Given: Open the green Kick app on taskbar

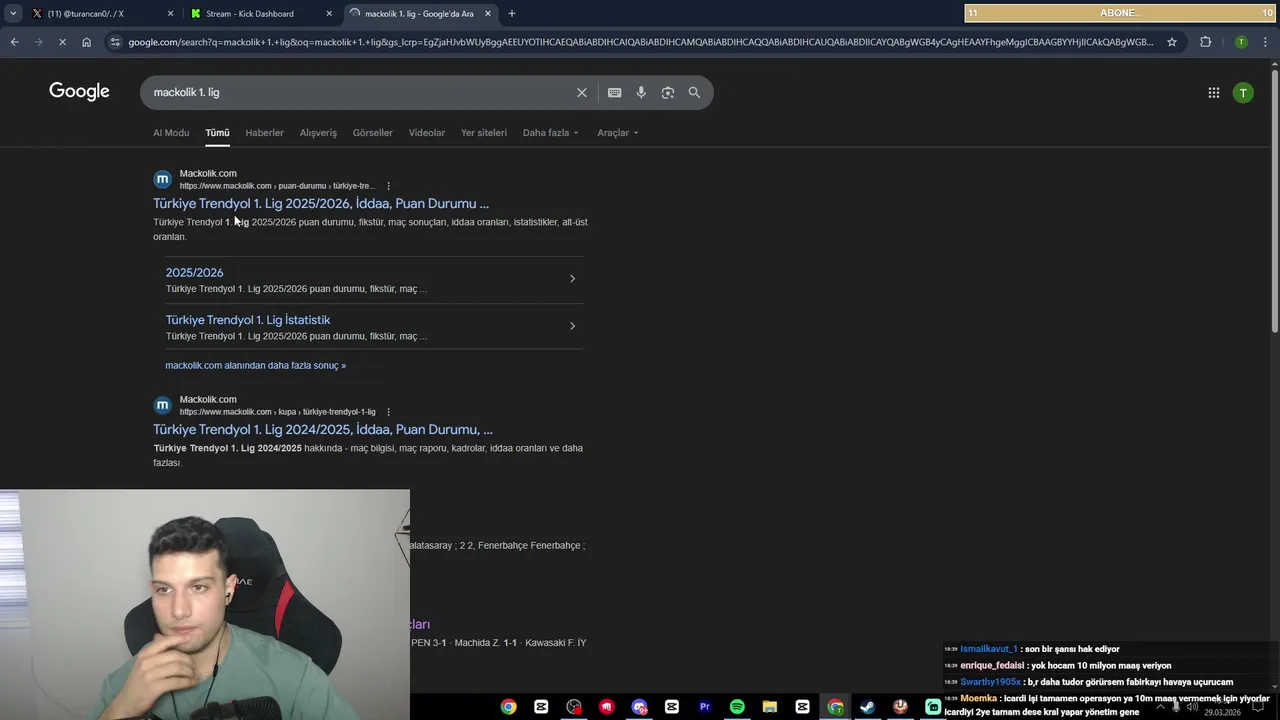Looking at the screenshot, I should [933, 707].
